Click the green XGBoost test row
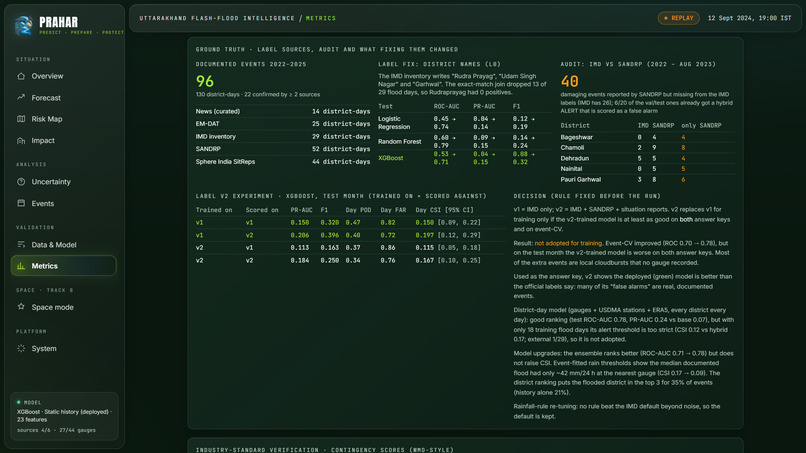 coord(464,158)
